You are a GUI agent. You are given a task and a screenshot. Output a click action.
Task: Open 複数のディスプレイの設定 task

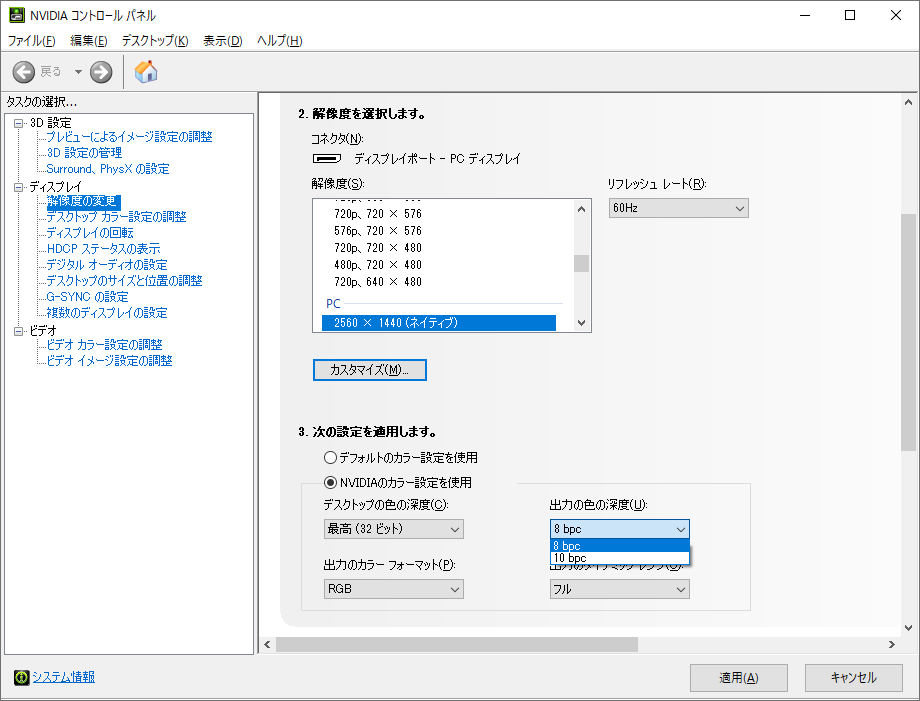point(107,313)
